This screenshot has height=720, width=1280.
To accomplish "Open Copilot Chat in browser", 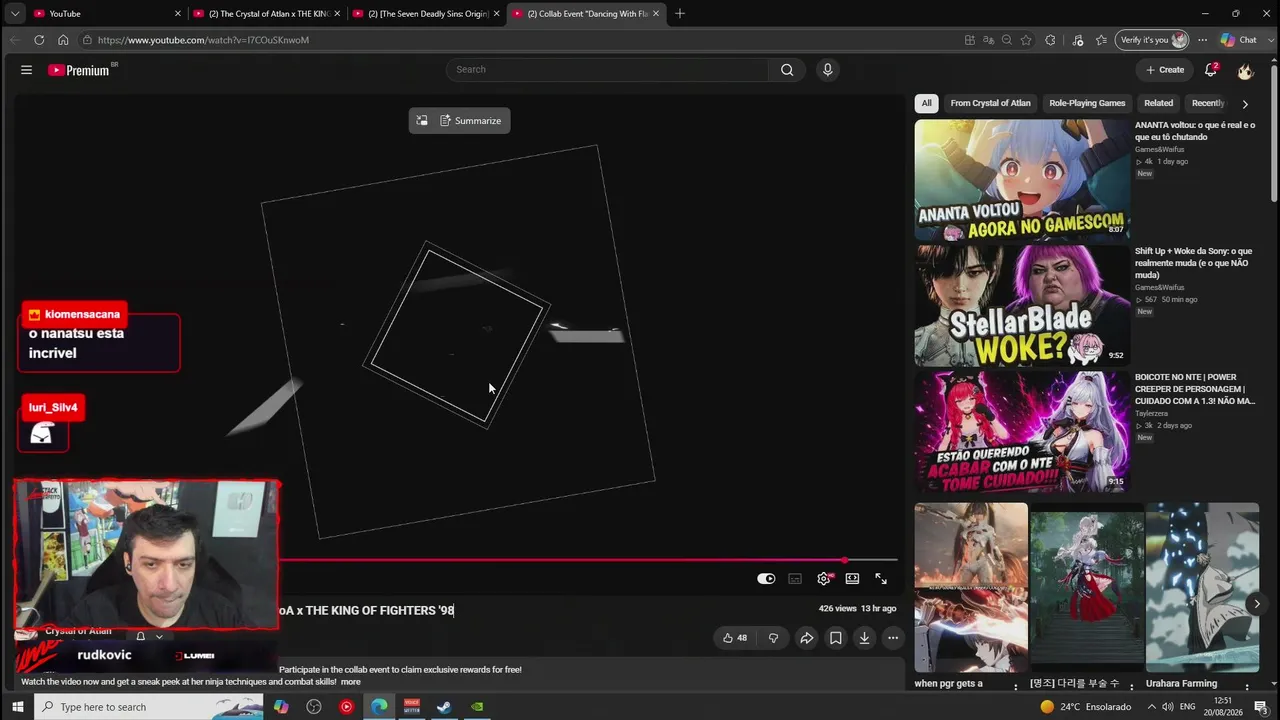I will [1239, 40].
